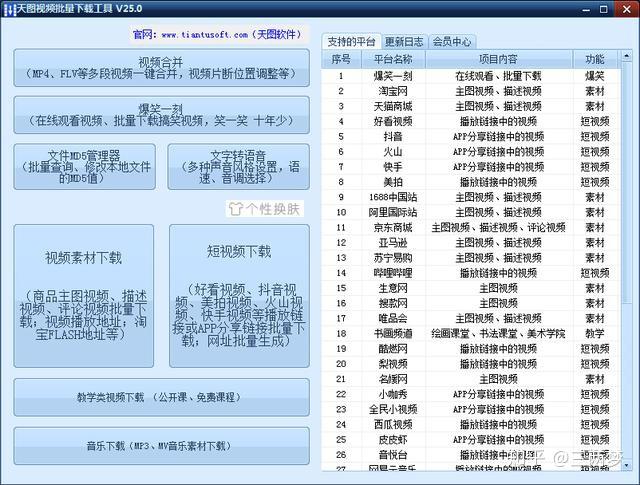The image size is (640, 485).
Task: Click 教学 function cell in row 18
Action: 595,334
